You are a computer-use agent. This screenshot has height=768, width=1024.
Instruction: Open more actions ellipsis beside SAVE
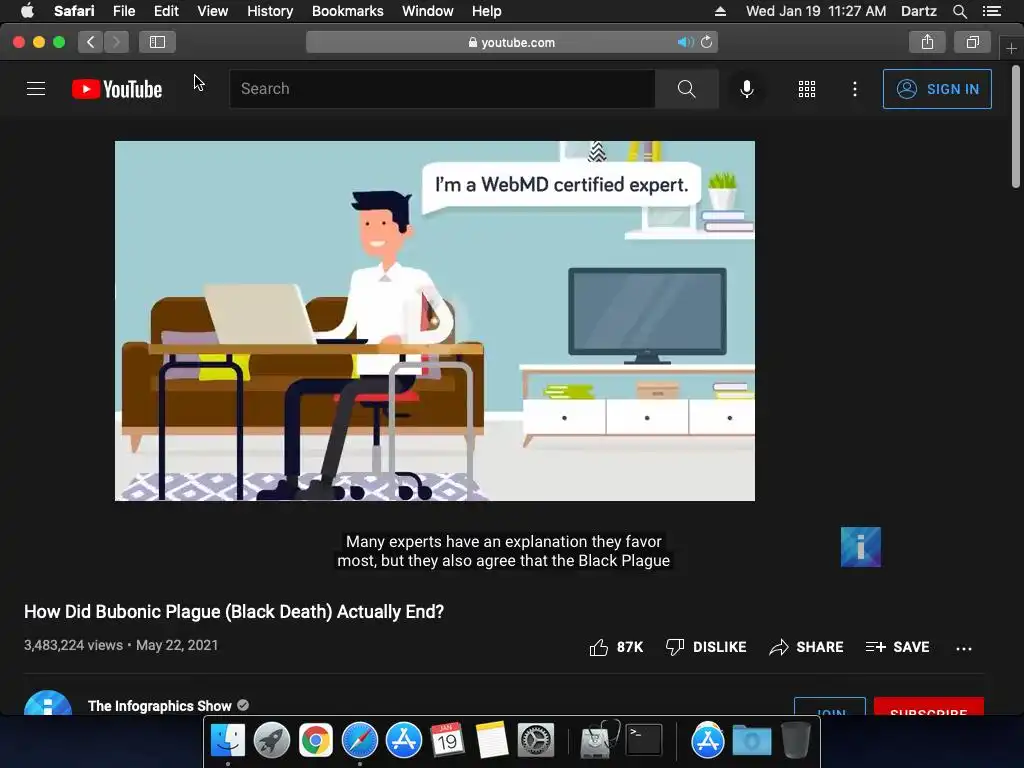pyautogui.click(x=964, y=648)
